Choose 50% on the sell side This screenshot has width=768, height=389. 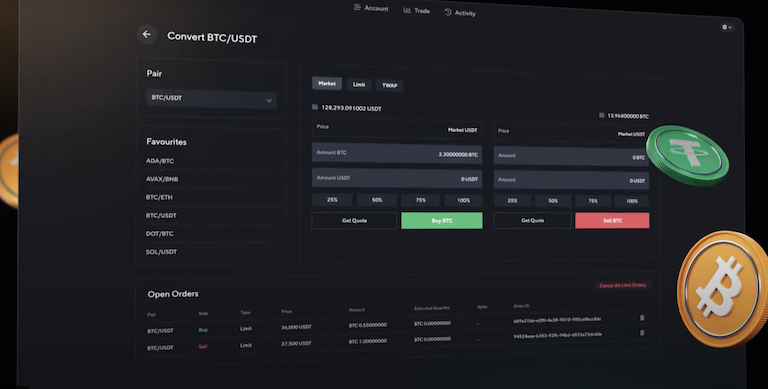(x=552, y=201)
